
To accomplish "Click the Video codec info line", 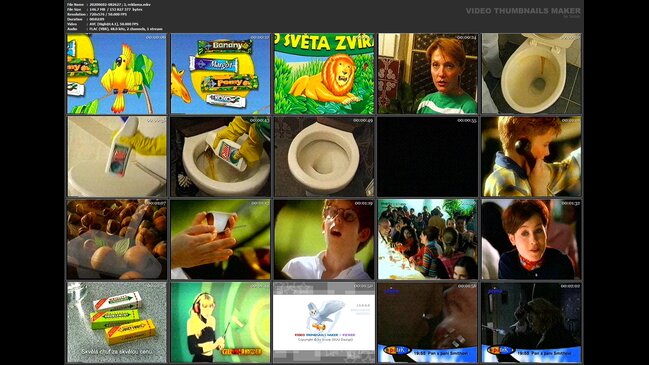I will click(103, 24).
